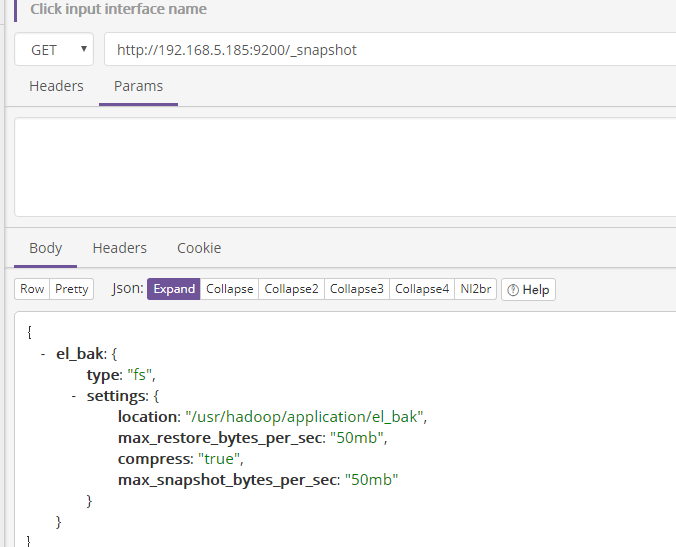Image resolution: width=676 pixels, height=547 pixels.
Task: Click the Row view button
Action: point(32,289)
